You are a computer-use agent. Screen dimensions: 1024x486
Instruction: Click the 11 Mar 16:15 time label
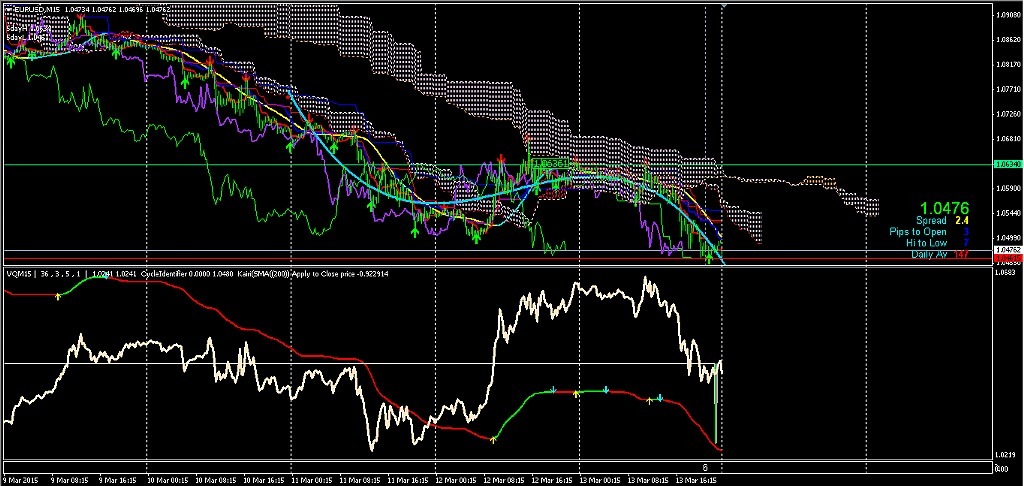407,480
